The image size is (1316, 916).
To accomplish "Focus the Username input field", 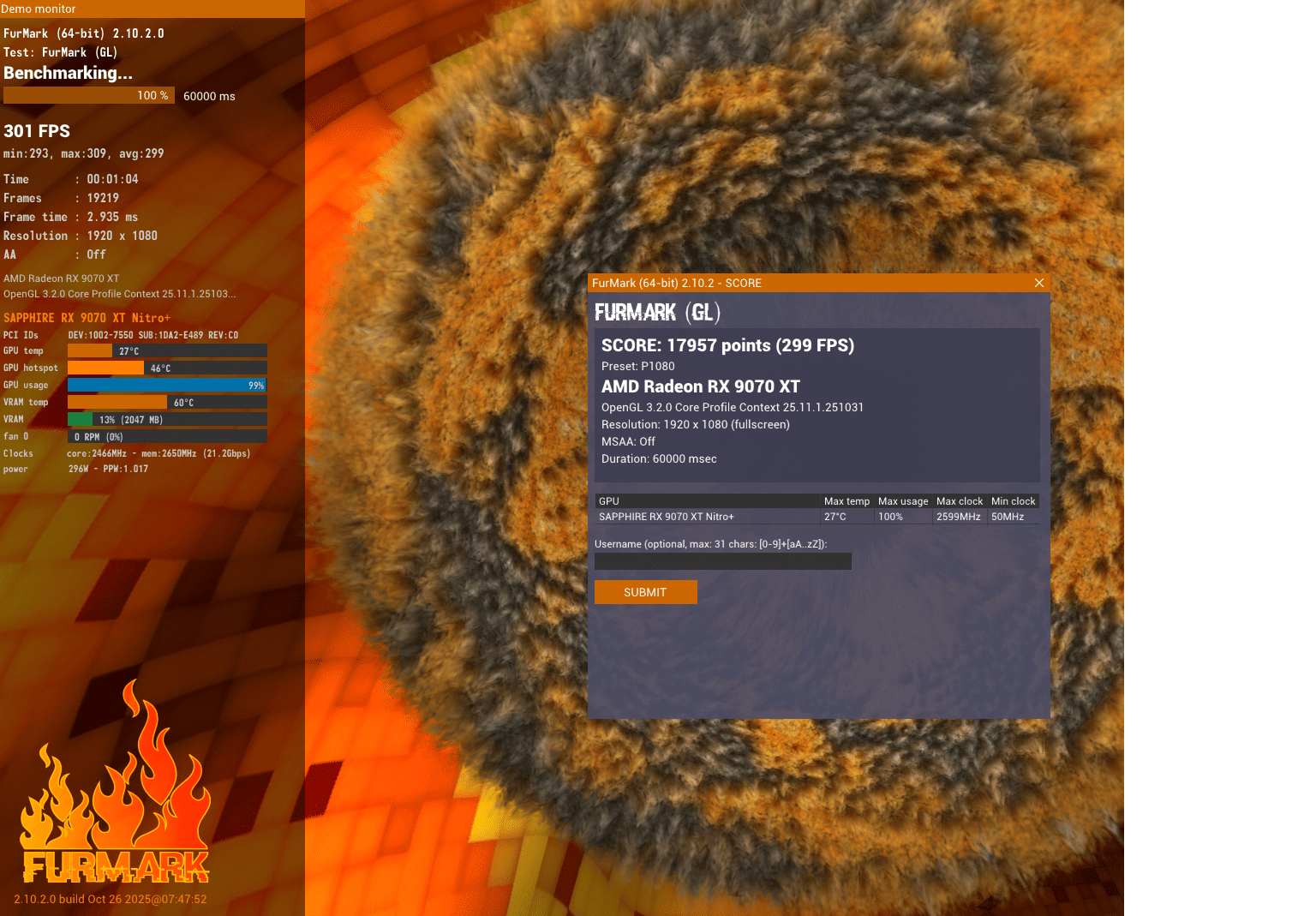I will [722, 561].
